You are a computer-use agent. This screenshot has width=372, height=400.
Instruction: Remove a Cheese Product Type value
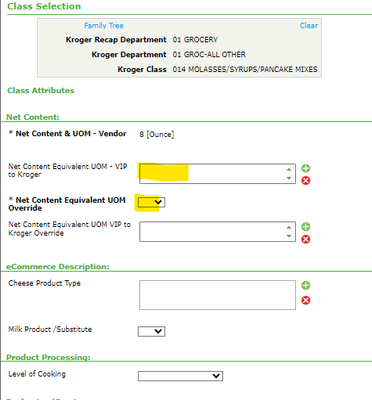coord(306,300)
